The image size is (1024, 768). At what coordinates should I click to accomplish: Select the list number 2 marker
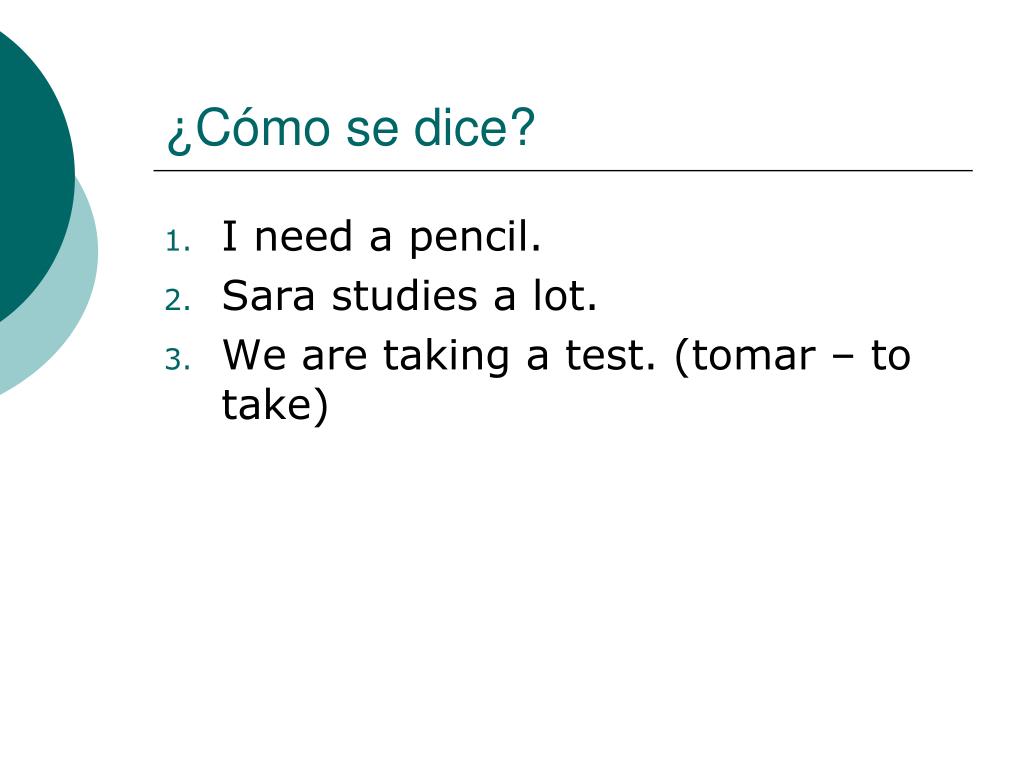pos(178,300)
